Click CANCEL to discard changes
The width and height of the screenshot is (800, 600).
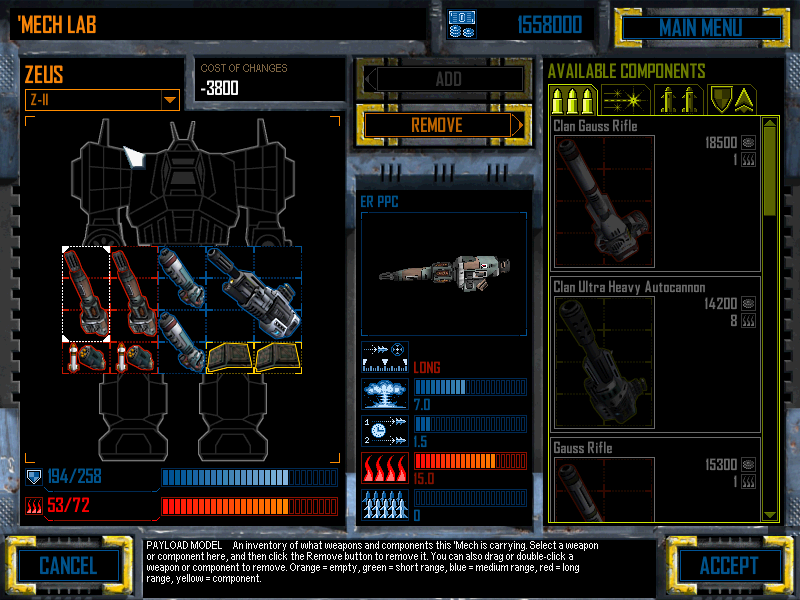pos(68,566)
